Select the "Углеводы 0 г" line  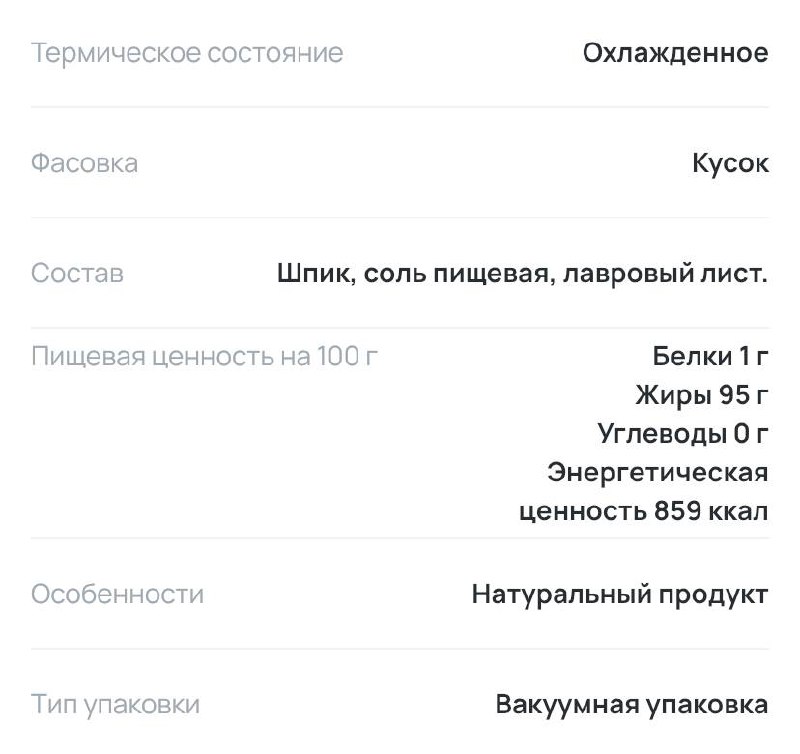pos(683,434)
